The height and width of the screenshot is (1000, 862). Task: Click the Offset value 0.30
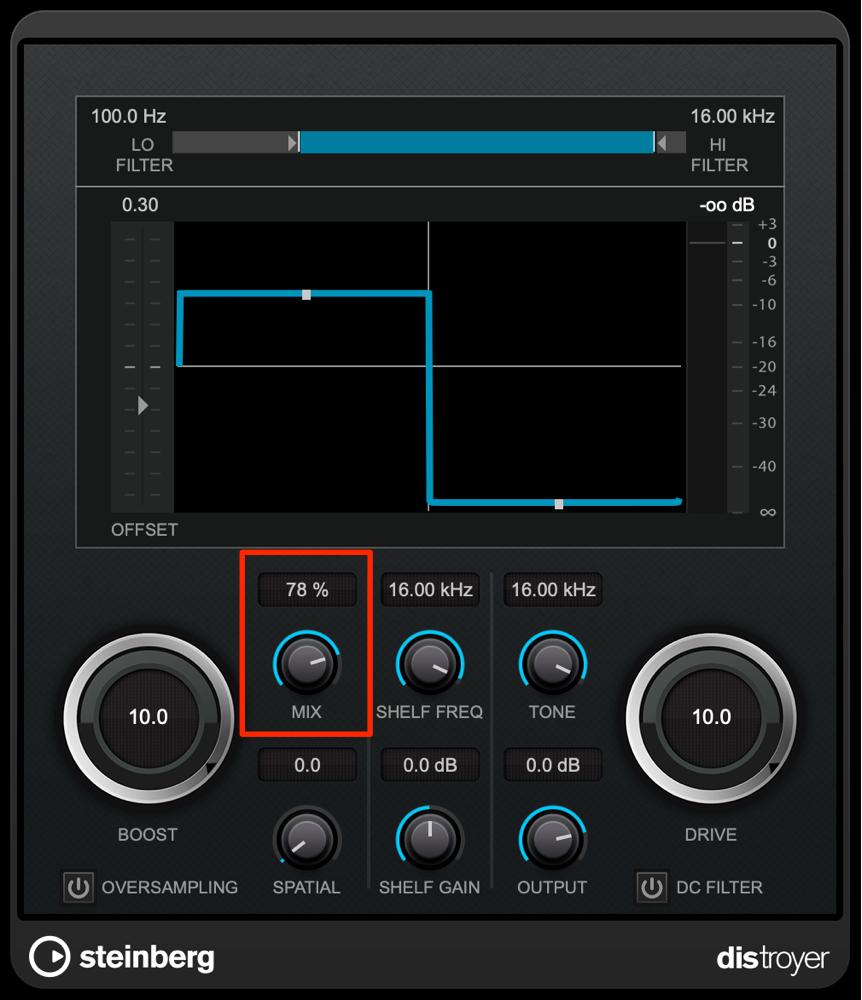point(140,205)
